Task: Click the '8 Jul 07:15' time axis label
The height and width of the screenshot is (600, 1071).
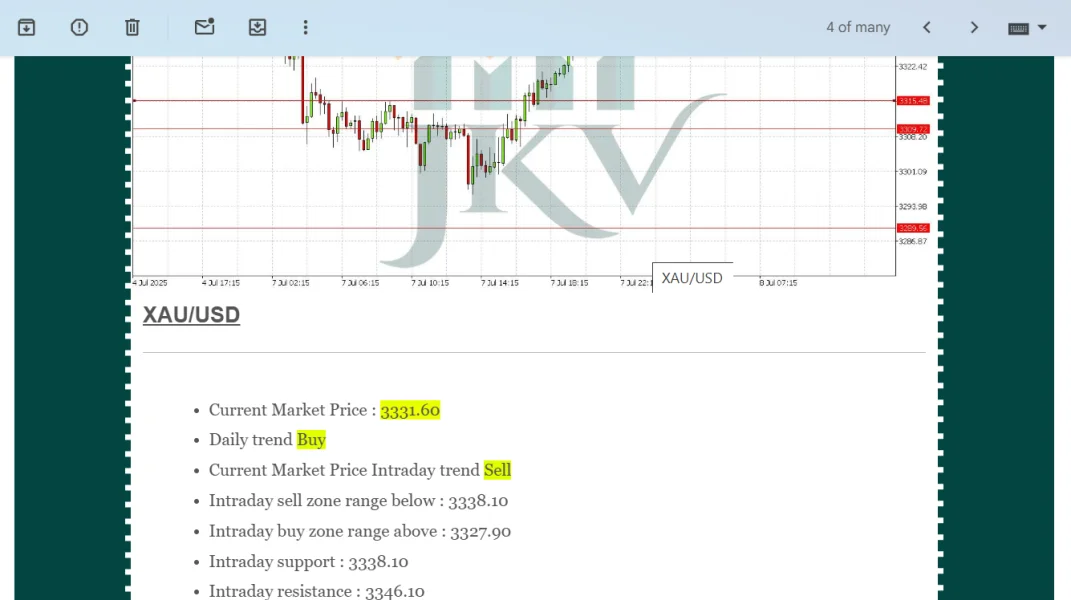Action: [778, 283]
